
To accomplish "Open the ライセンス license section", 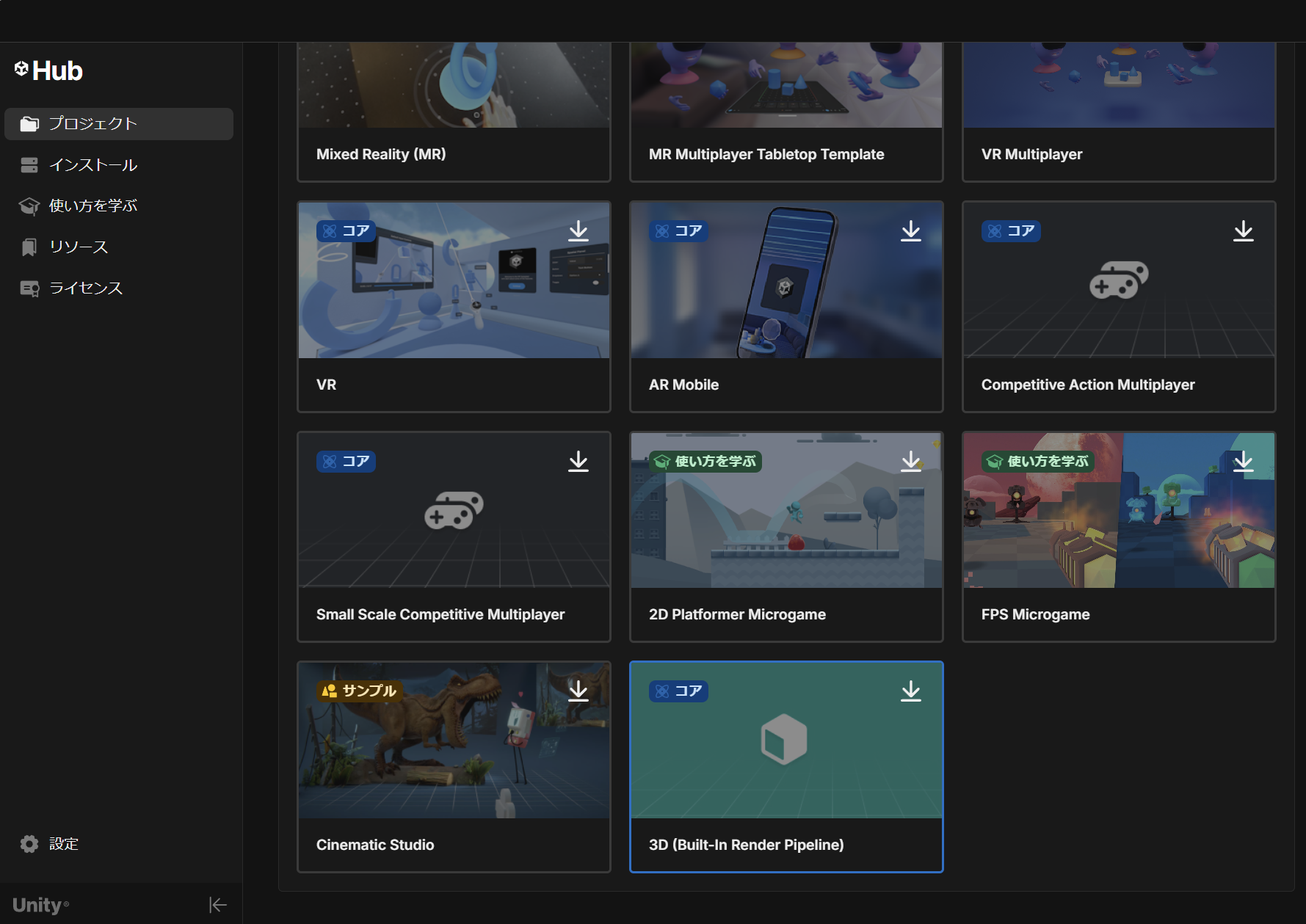I will coord(85,288).
